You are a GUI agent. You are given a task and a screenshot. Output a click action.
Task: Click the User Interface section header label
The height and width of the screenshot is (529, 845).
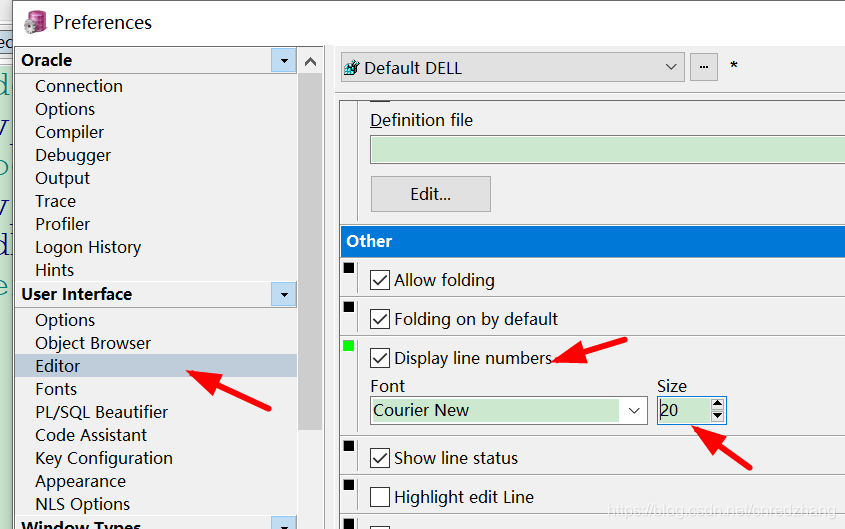coord(77,295)
